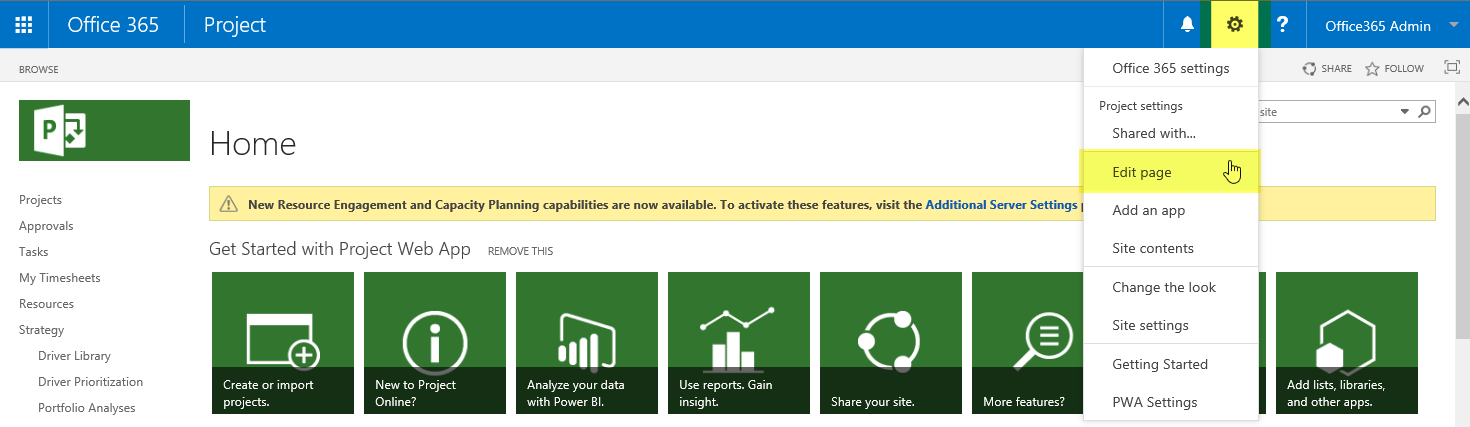Click into the search this site box
Viewport: 1470px width, 427px height.
[x=1325, y=112]
